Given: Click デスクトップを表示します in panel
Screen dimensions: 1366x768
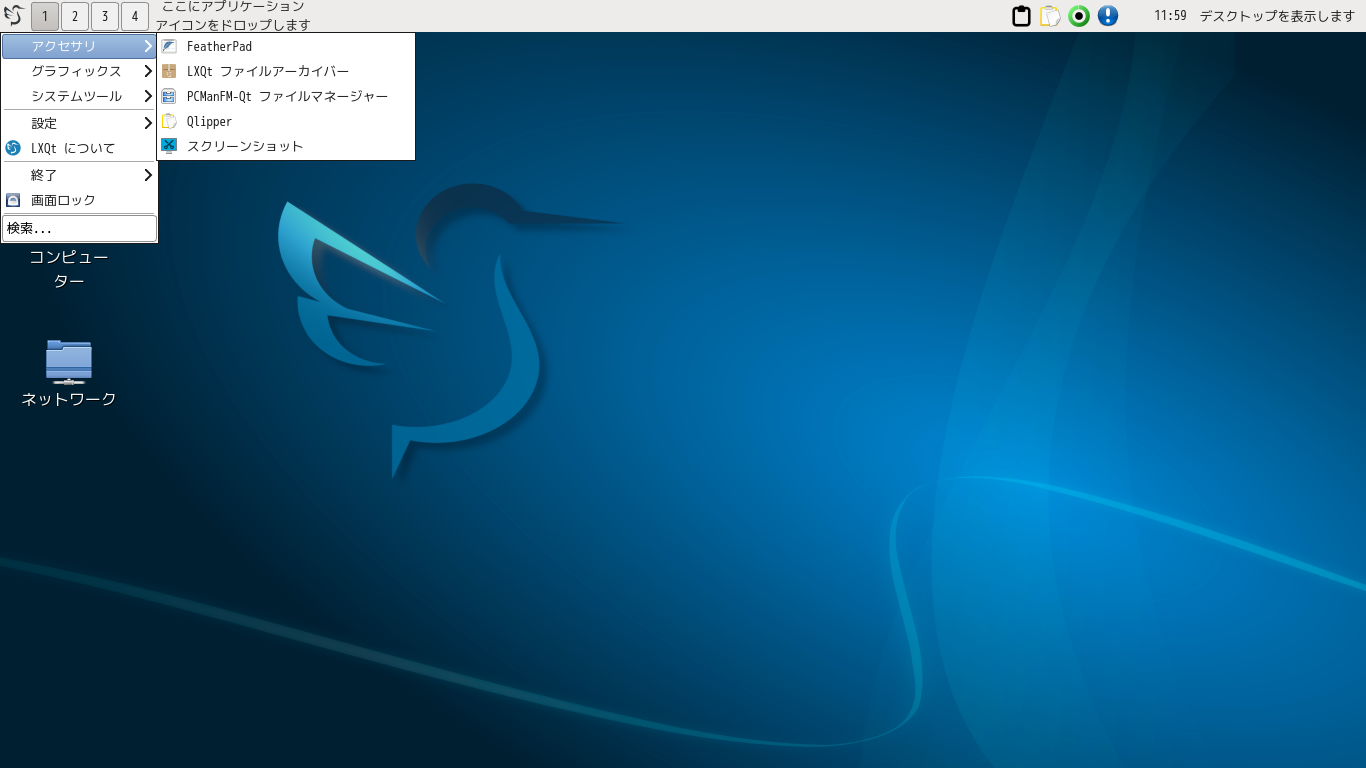Looking at the screenshot, I should (x=1277, y=16).
